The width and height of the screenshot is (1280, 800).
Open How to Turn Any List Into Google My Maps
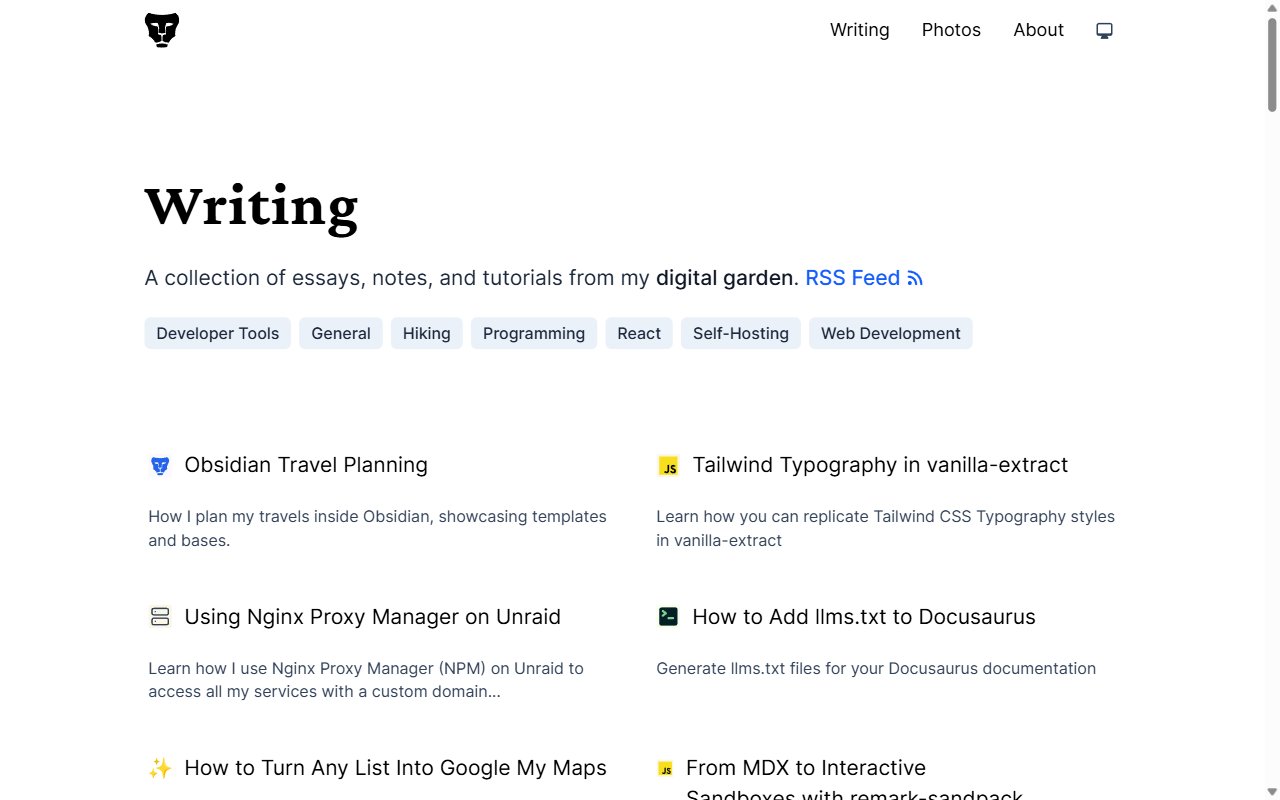click(x=395, y=768)
